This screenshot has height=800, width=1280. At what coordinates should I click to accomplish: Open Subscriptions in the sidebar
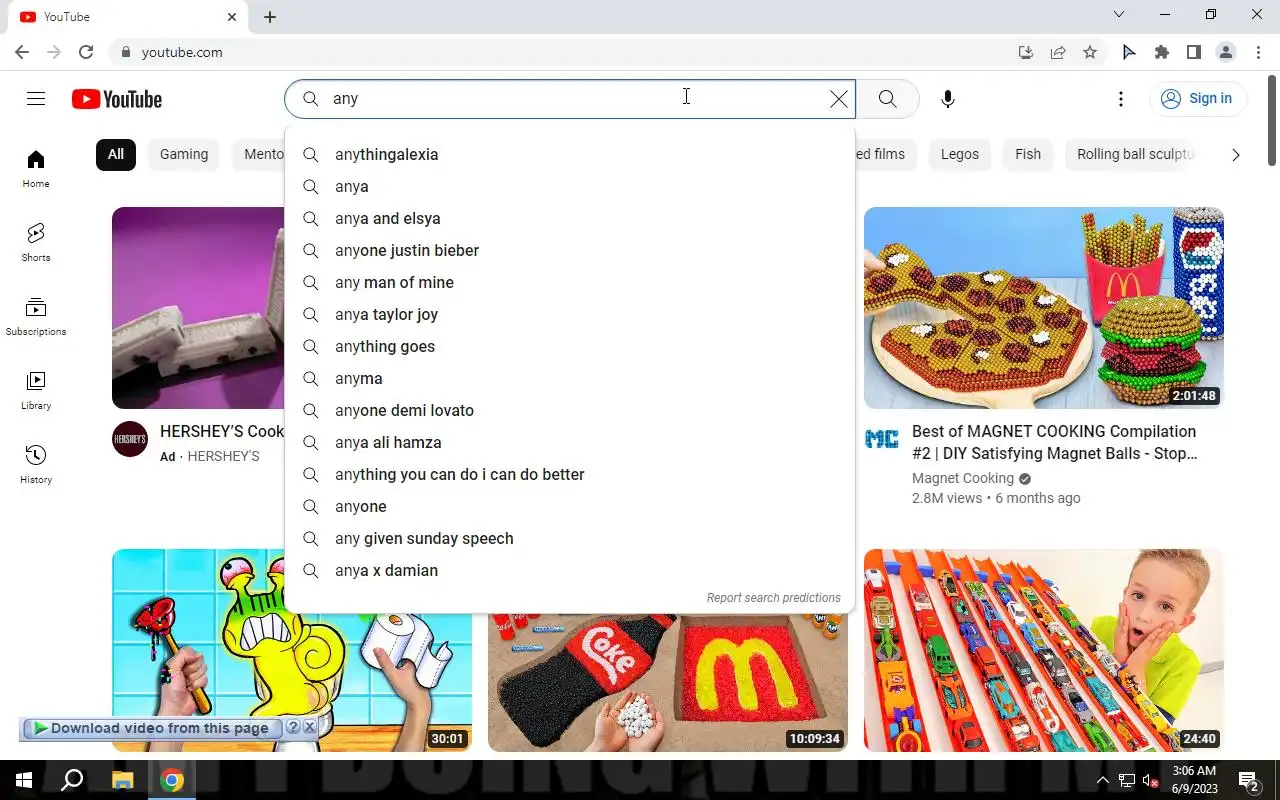tap(36, 317)
